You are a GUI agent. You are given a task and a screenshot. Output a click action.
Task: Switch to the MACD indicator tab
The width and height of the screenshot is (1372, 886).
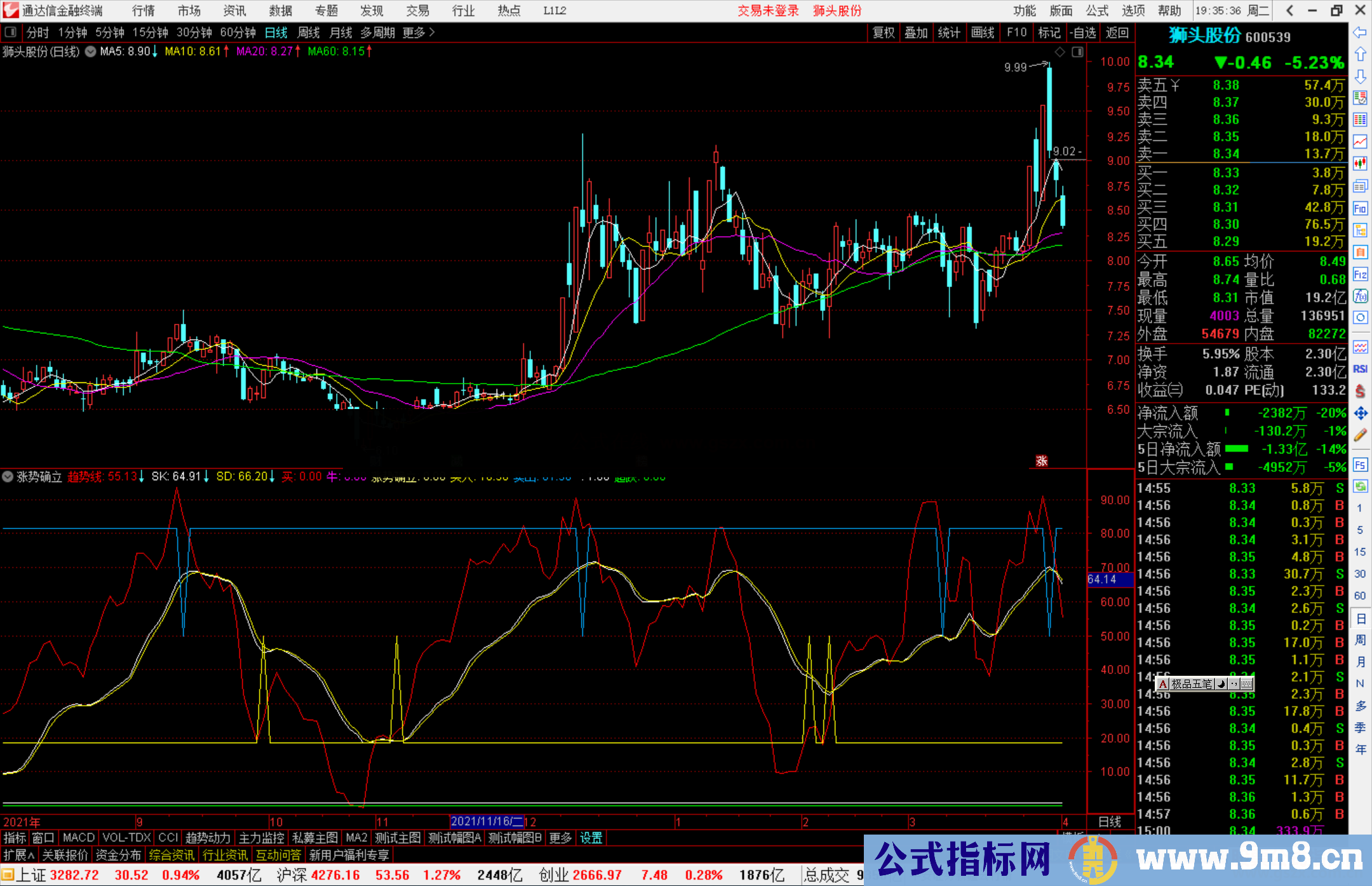[x=77, y=838]
